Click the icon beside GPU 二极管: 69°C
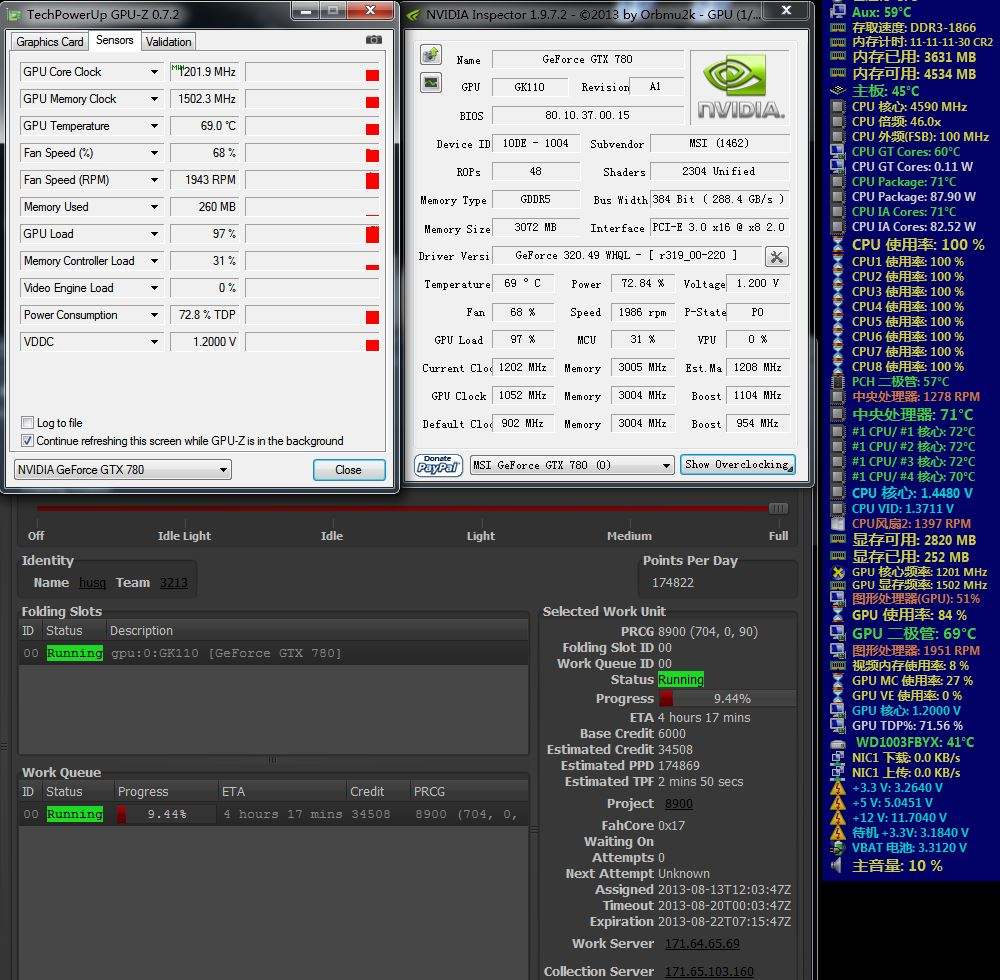 click(838, 634)
